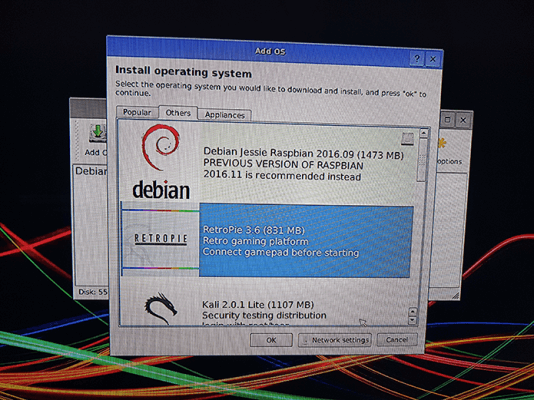Maximize the background window
Viewport: 534px width, 400px height.
[x=447, y=119]
